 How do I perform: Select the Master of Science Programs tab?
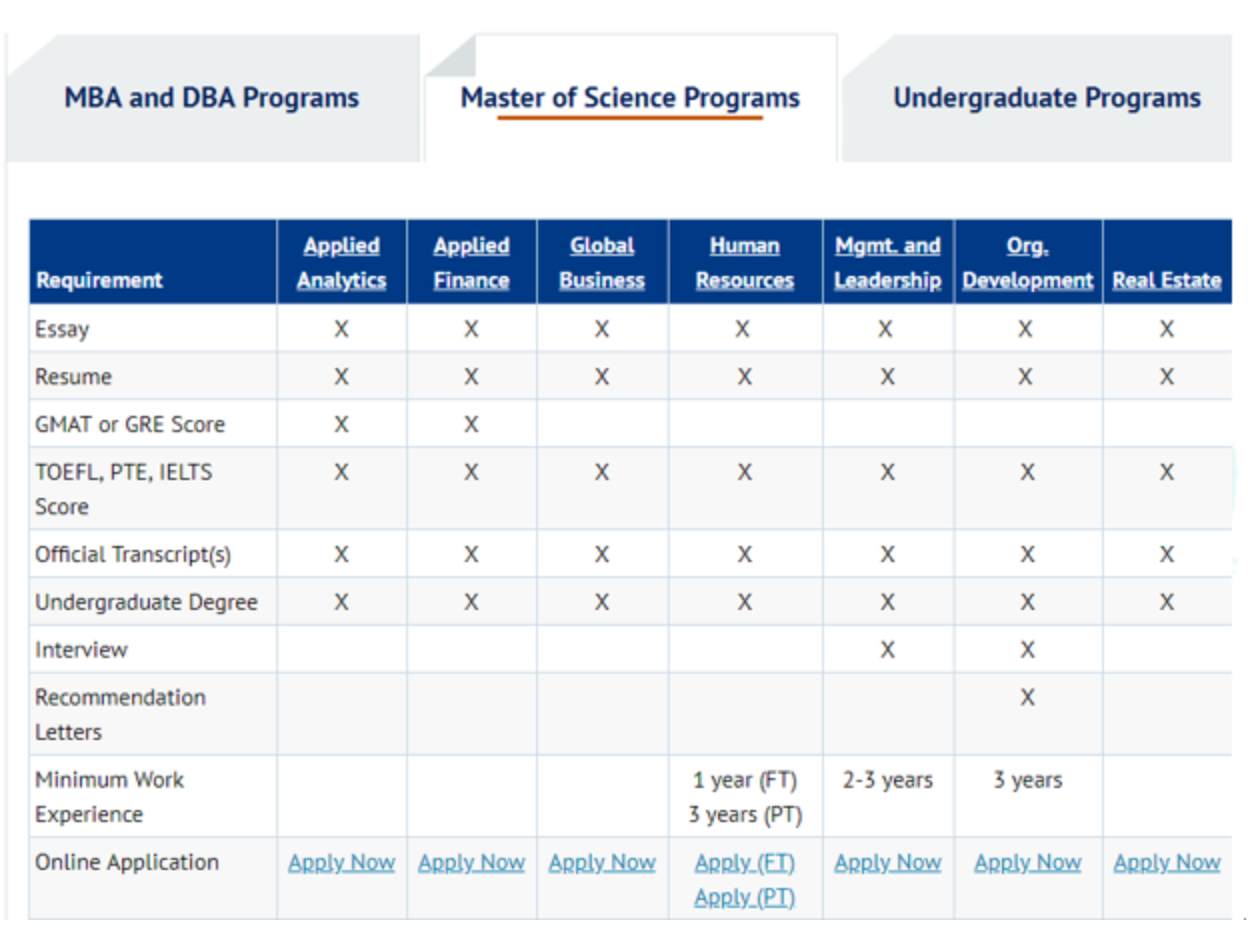click(630, 98)
